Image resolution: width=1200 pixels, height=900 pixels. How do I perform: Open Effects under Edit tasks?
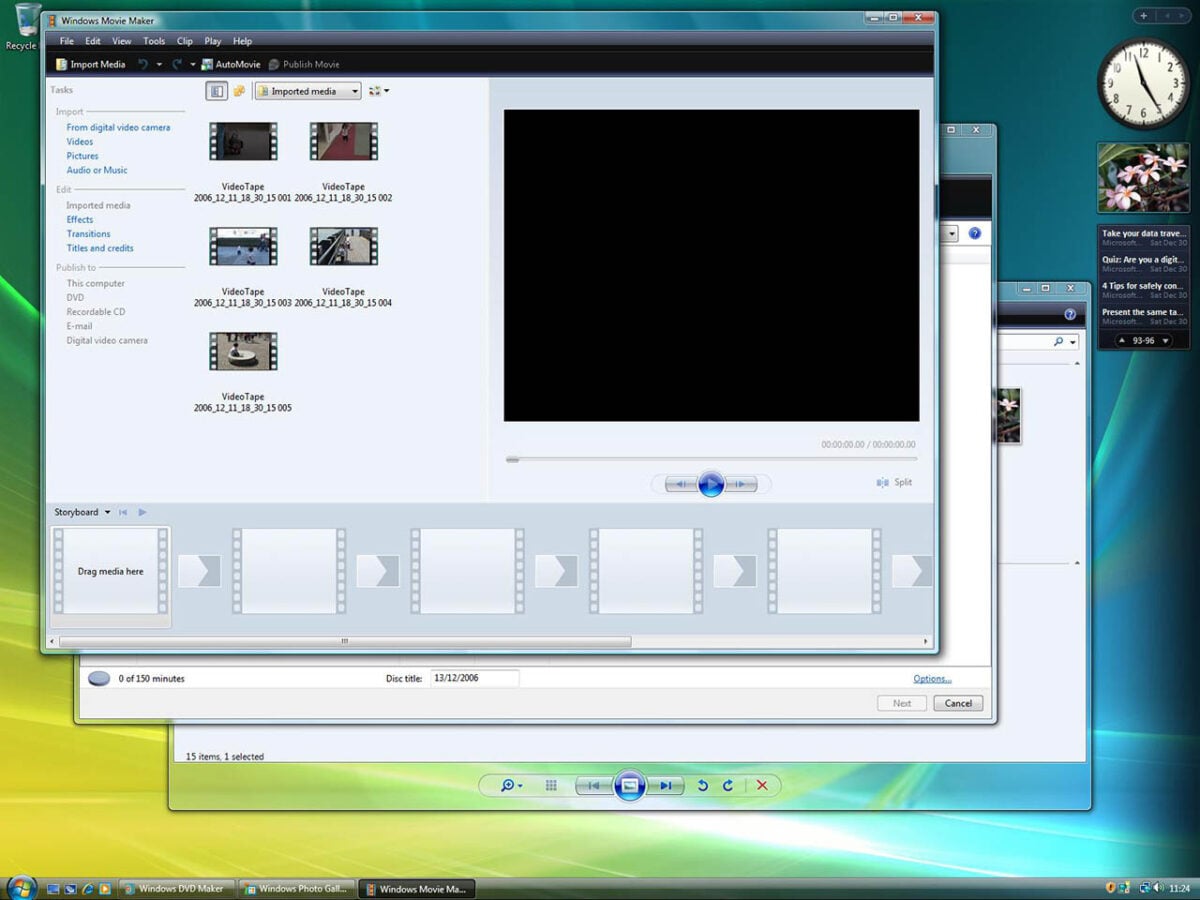80,220
